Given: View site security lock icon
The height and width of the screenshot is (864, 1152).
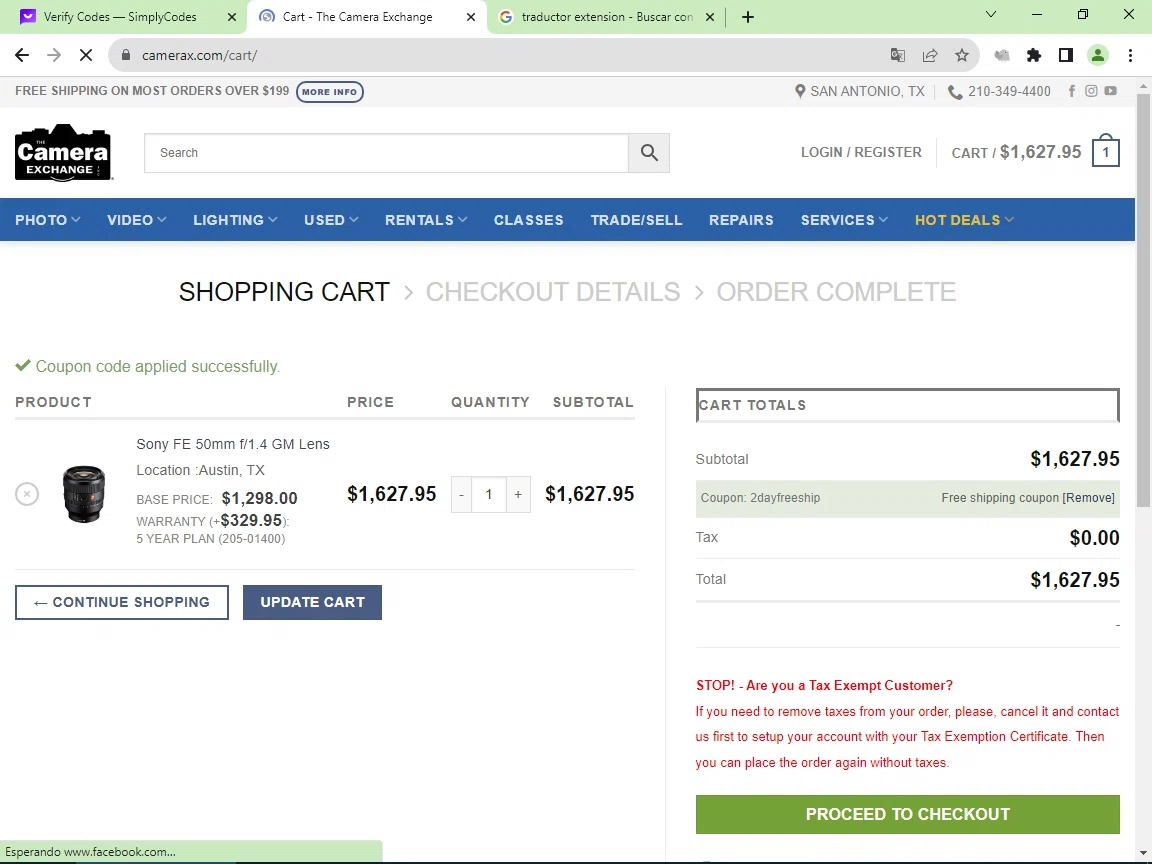Looking at the screenshot, I should coord(126,55).
